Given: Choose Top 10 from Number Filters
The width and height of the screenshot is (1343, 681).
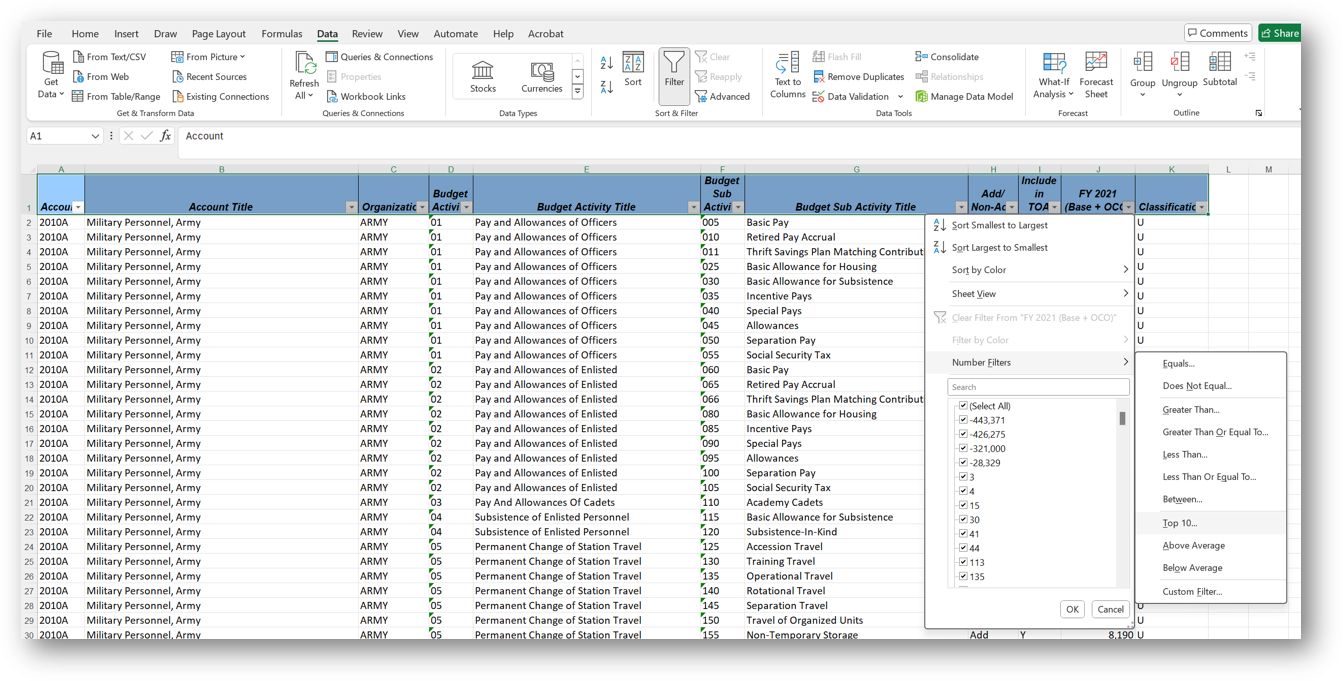Looking at the screenshot, I should 1180,522.
